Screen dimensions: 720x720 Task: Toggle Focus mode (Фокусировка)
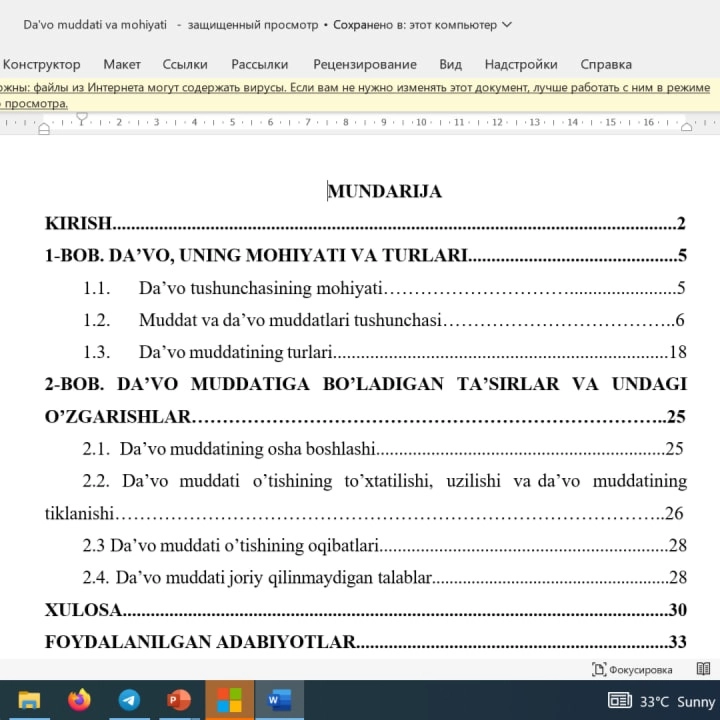click(x=632, y=669)
